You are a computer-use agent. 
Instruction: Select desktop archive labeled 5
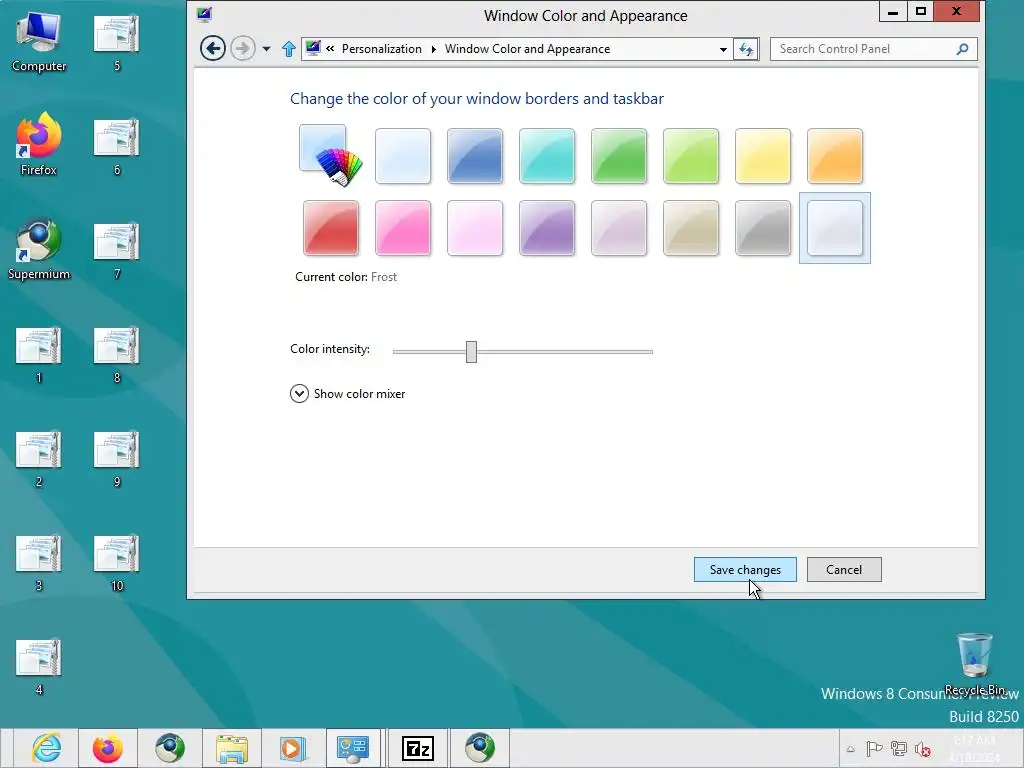click(117, 42)
